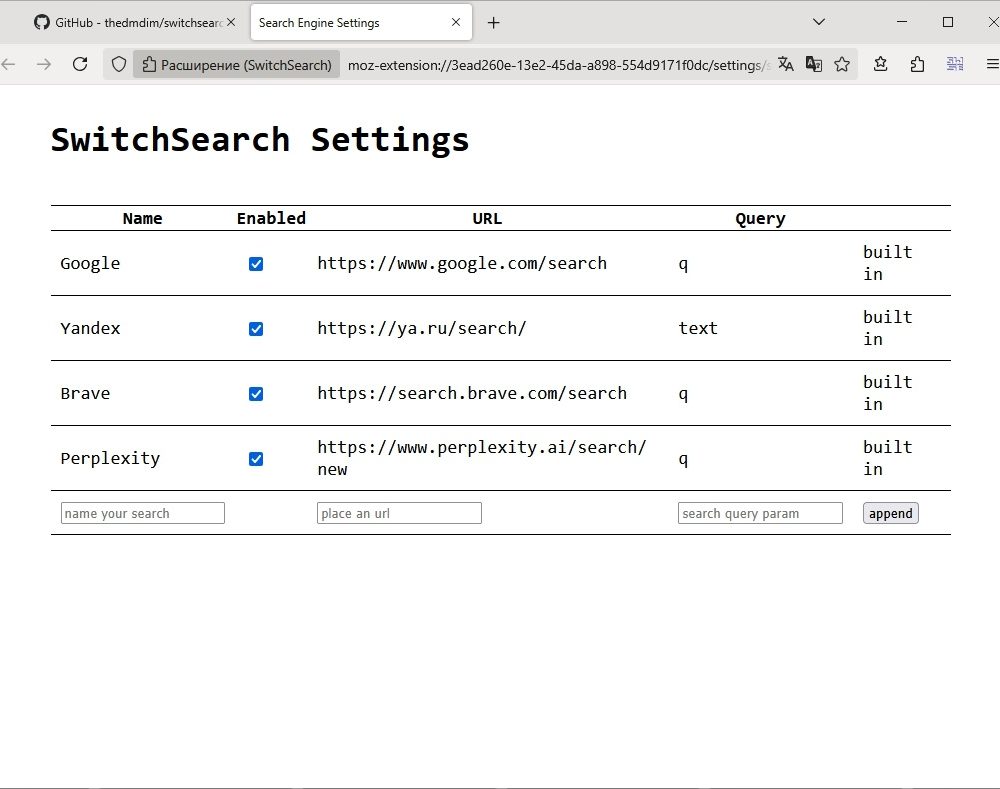Click the second translation icon beside the star
This screenshot has height=789, width=1000.
pos(814,64)
